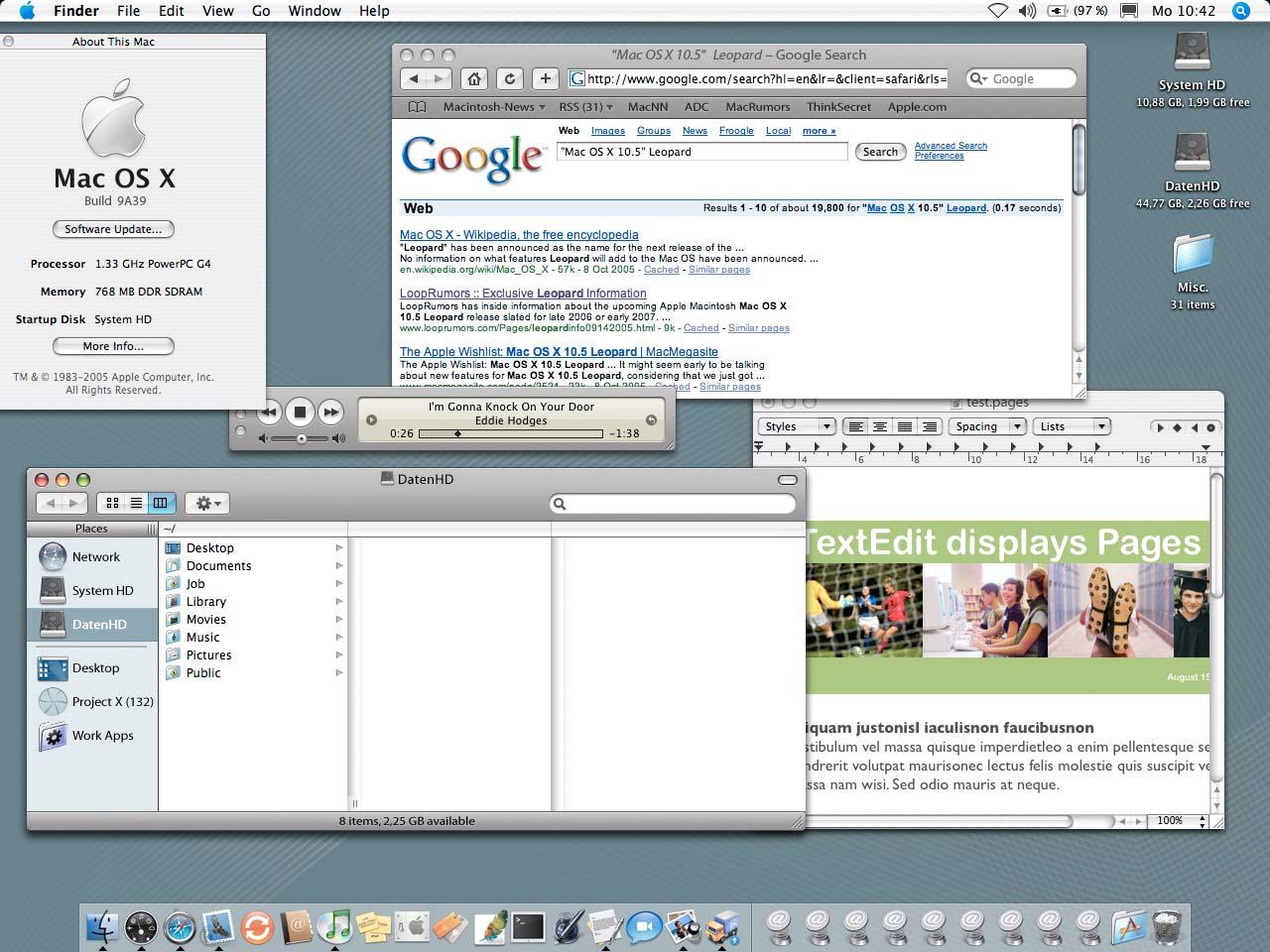Align text right in test.pages
The width and height of the screenshot is (1270, 952).
coord(929,426)
